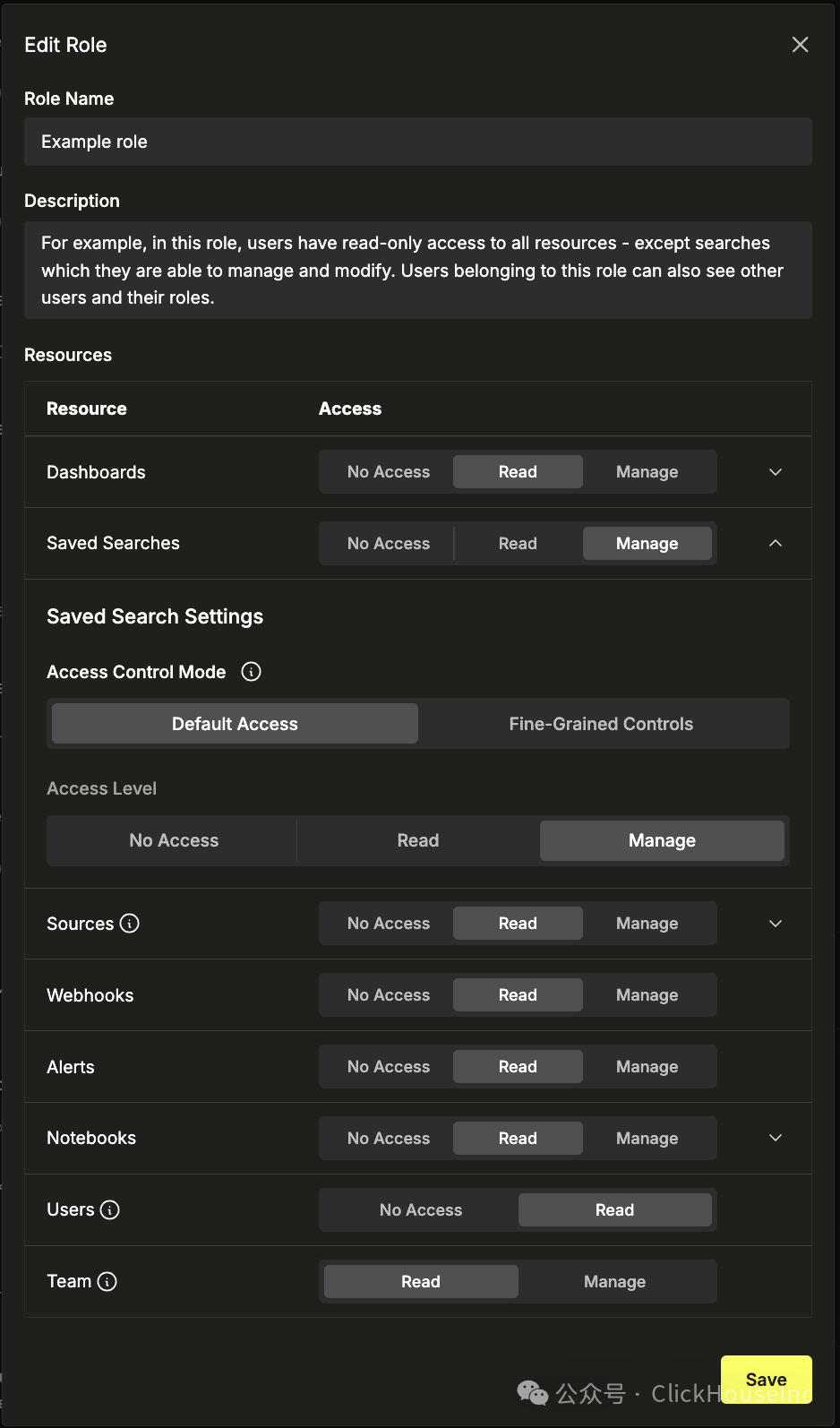Expand the Notebooks row chevron

pyautogui.click(x=776, y=1138)
